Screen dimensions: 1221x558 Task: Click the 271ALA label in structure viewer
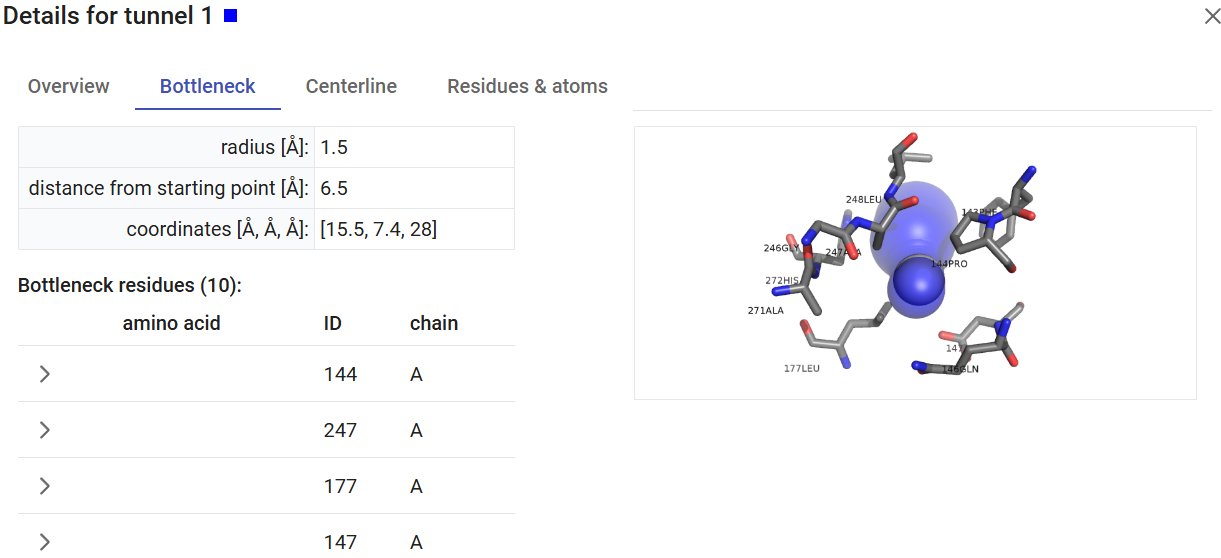(x=765, y=311)
